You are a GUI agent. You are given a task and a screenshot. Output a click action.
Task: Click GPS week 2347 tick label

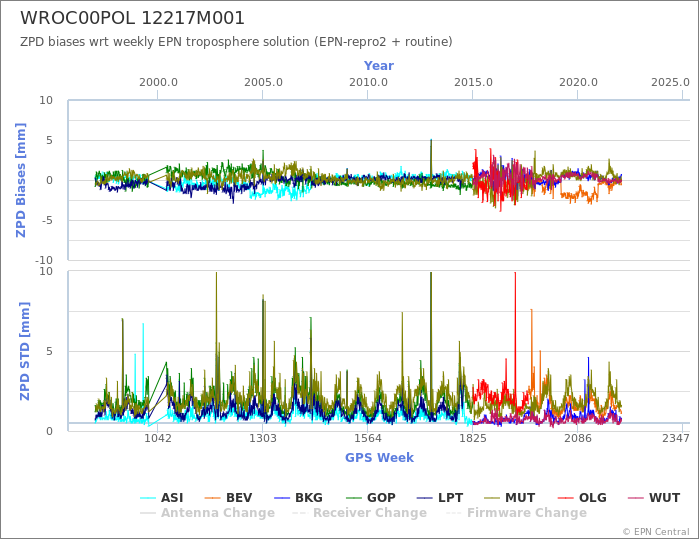point(676,438)
